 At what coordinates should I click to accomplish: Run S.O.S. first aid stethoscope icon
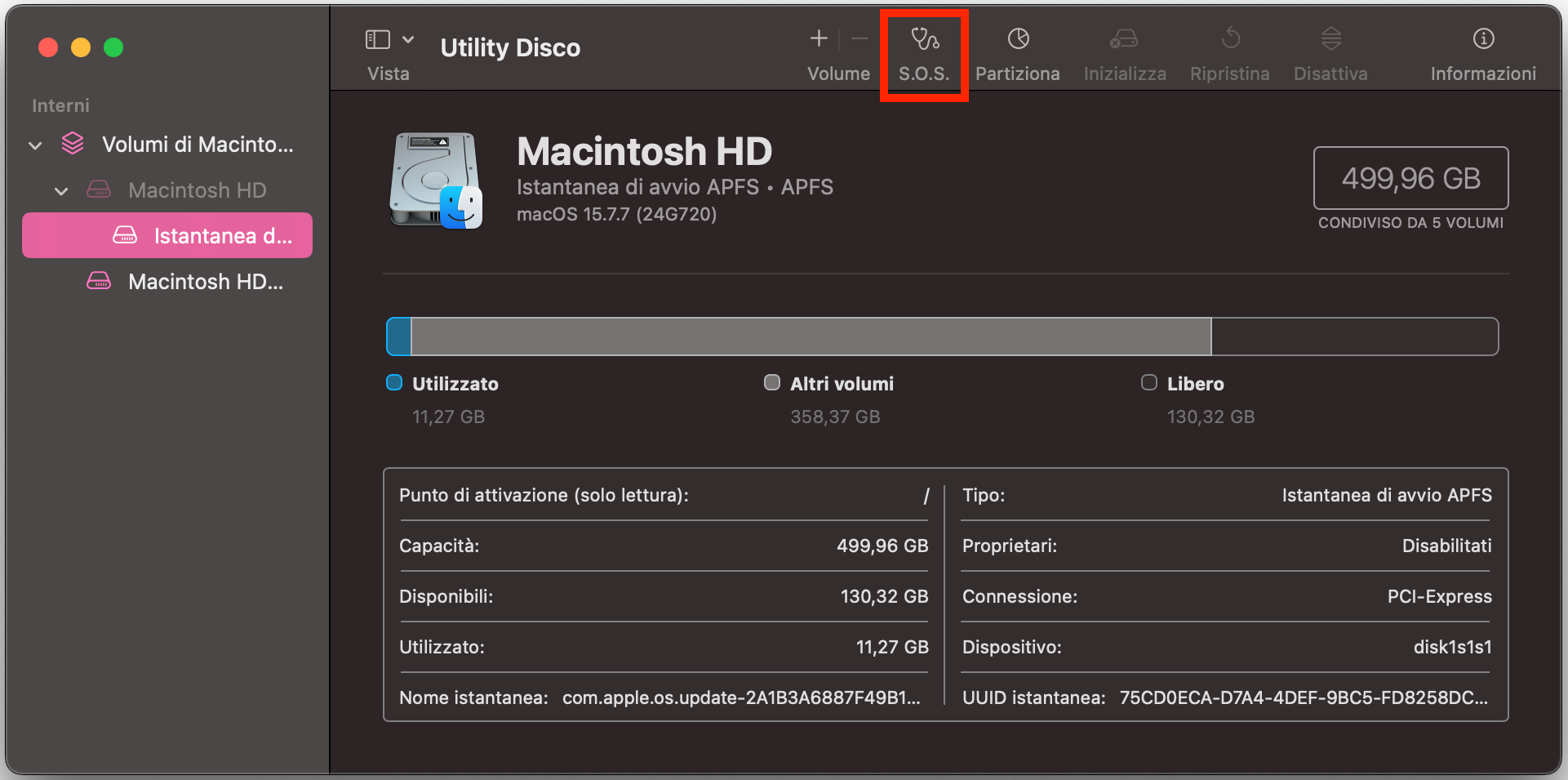tap(925, 38)
